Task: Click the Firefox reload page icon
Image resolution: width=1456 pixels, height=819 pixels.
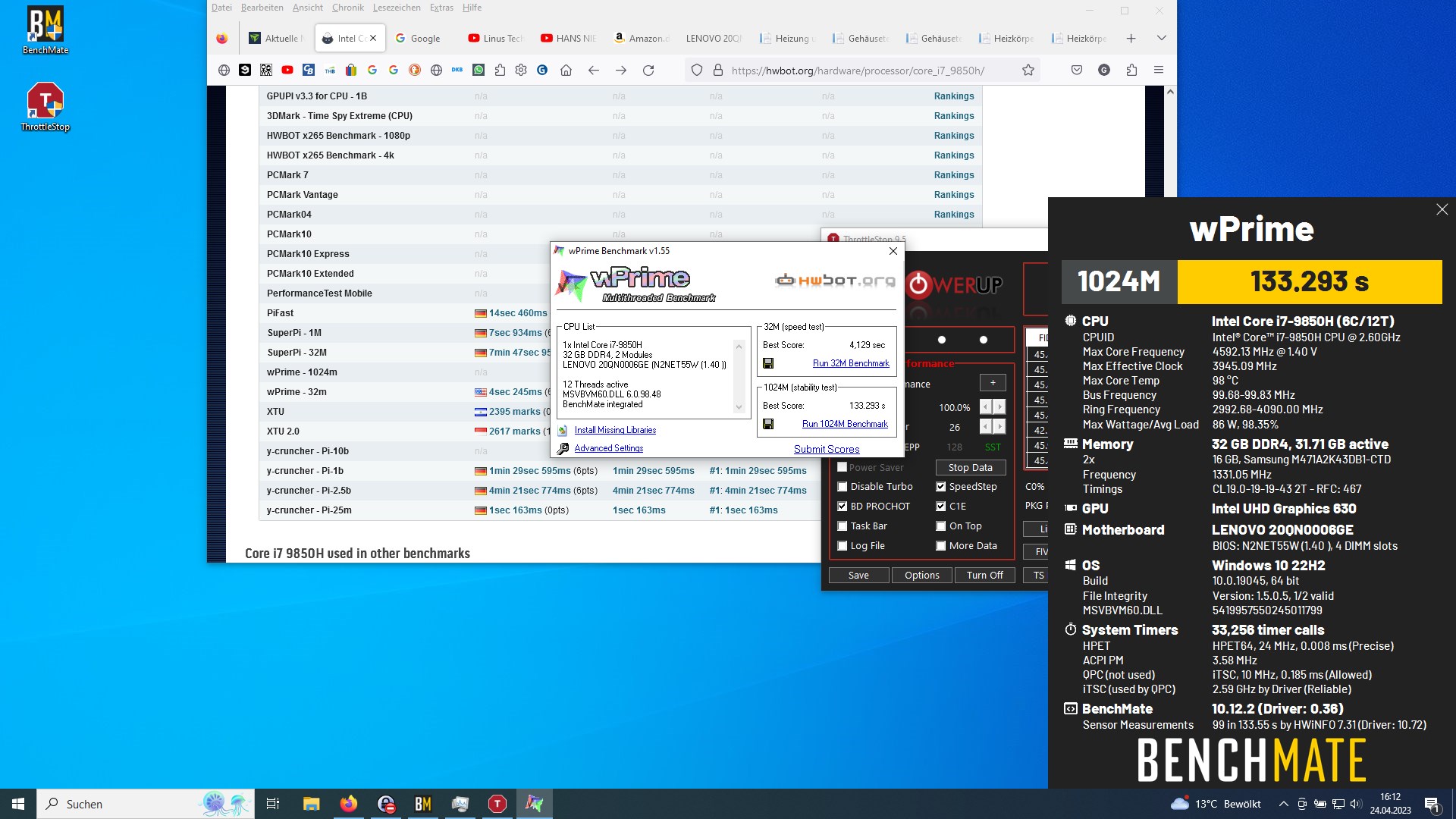Action: pos(648,71)
